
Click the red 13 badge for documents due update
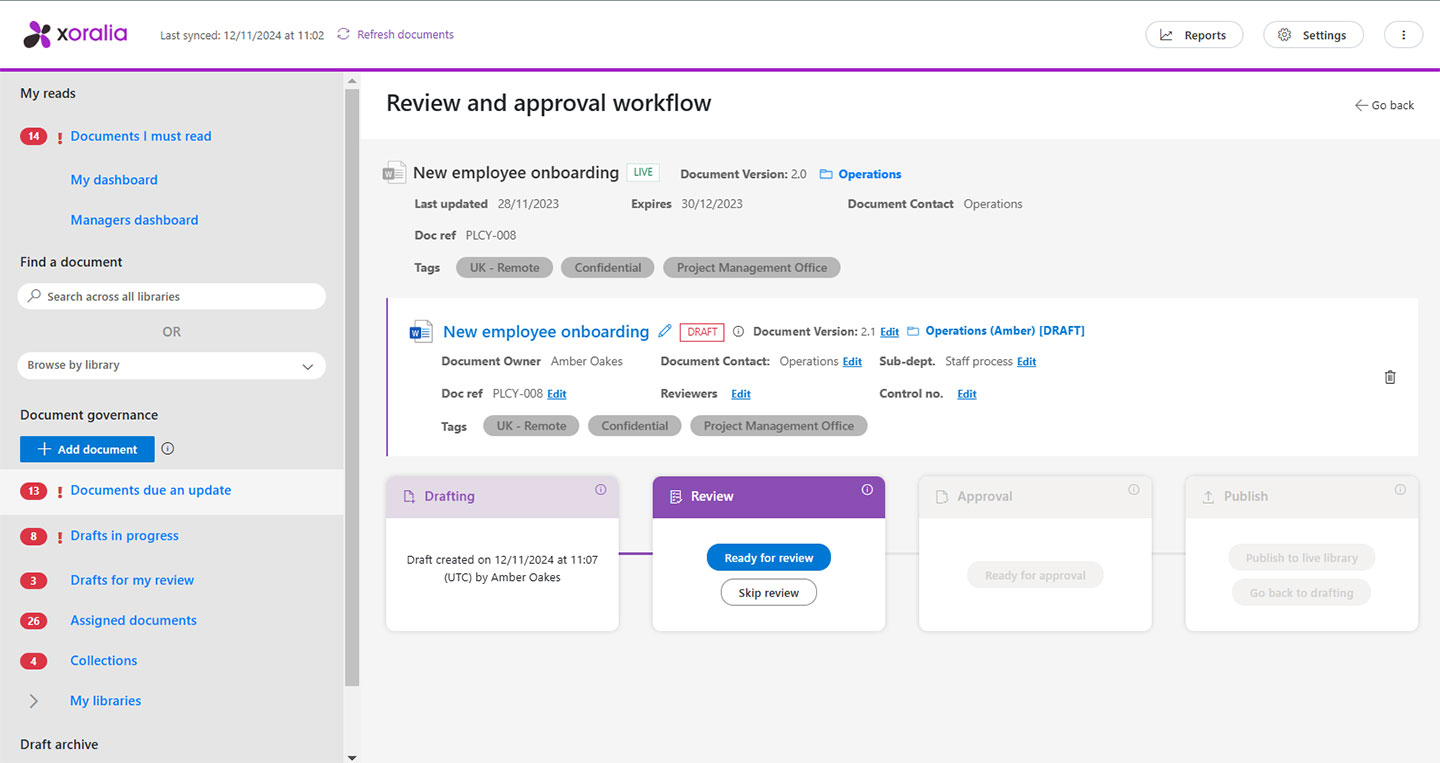click(34, 491)
